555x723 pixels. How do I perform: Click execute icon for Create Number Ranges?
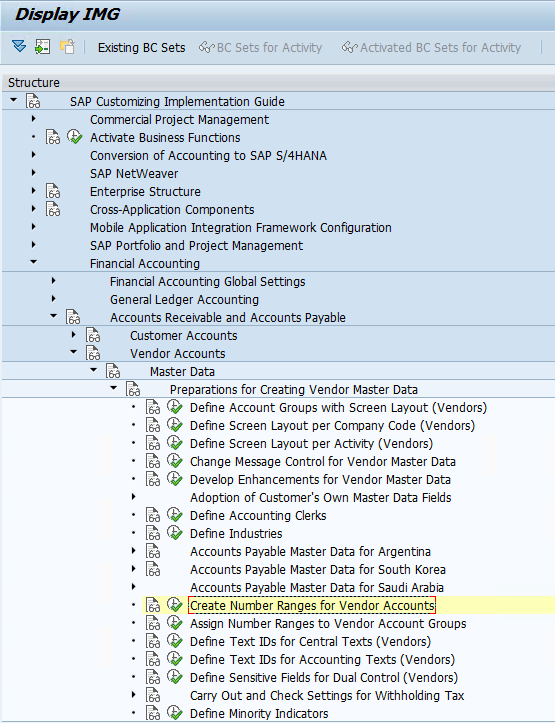[x=175, y=605]
